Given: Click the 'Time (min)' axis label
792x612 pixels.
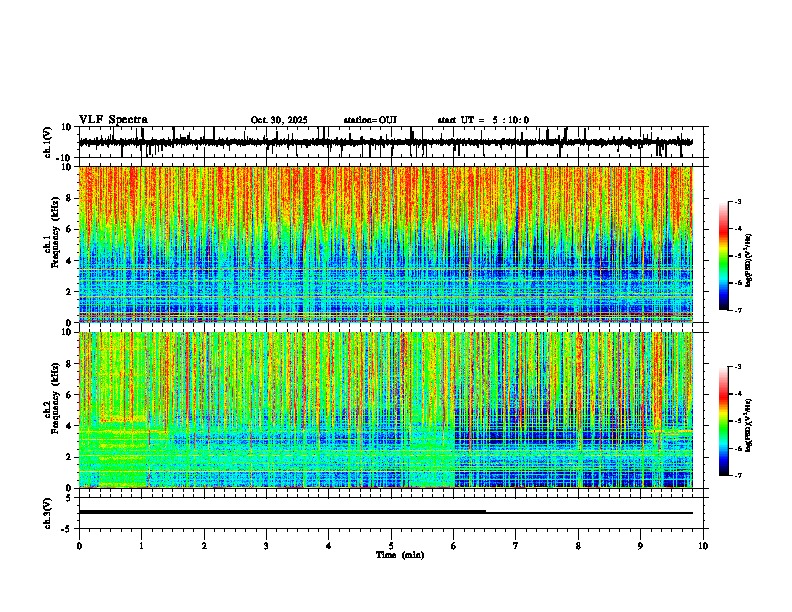Looking at the screenshot, I should [400, 555].
